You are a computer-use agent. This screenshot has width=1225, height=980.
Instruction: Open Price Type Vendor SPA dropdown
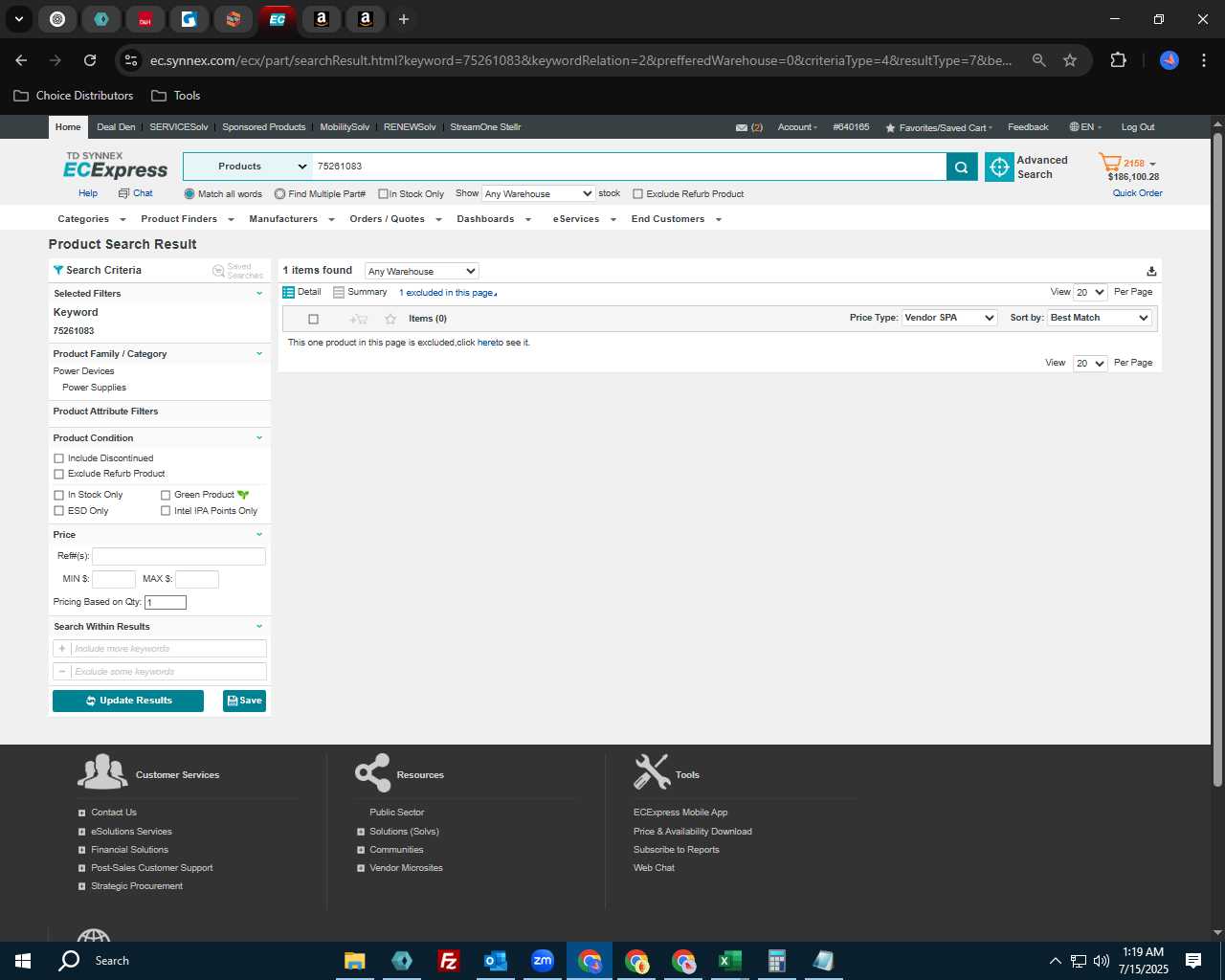[949, 318]
